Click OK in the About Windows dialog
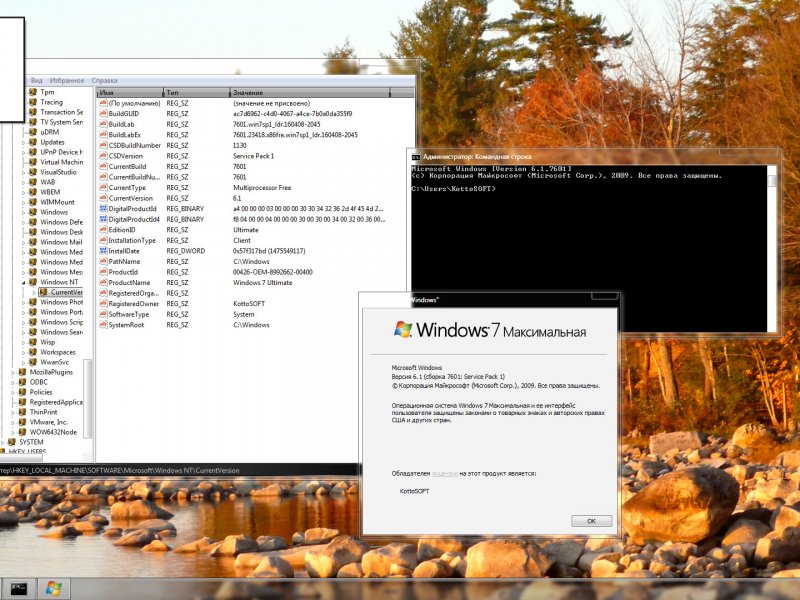The height and width of the screenshot is (600, 800). [x=591, y=521]
